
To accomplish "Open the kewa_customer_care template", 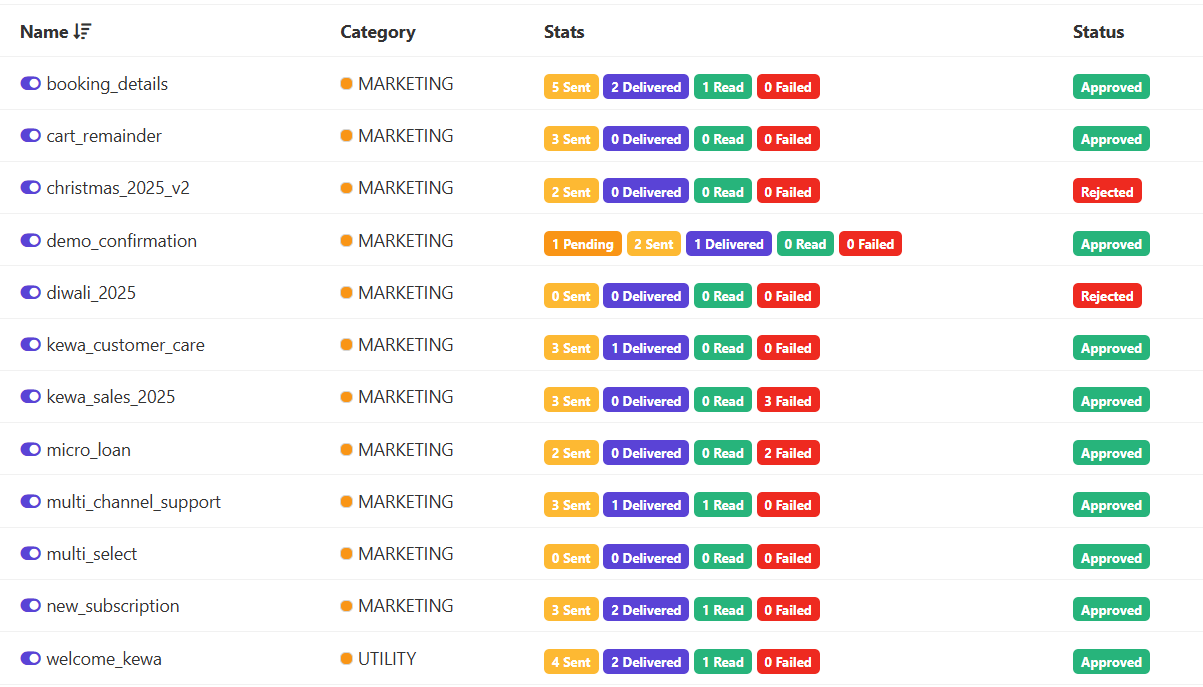I will 125,345.
